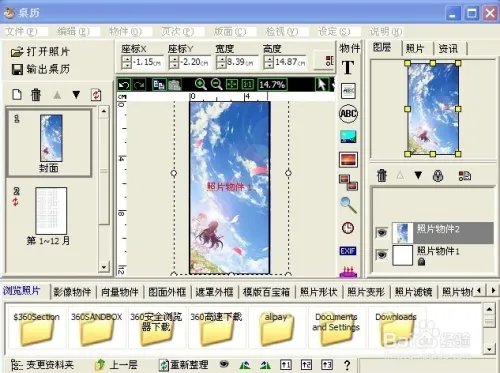Select the cover page thumbnail 封面
Viewport: 500px width, 373px height.
[49, 143]
